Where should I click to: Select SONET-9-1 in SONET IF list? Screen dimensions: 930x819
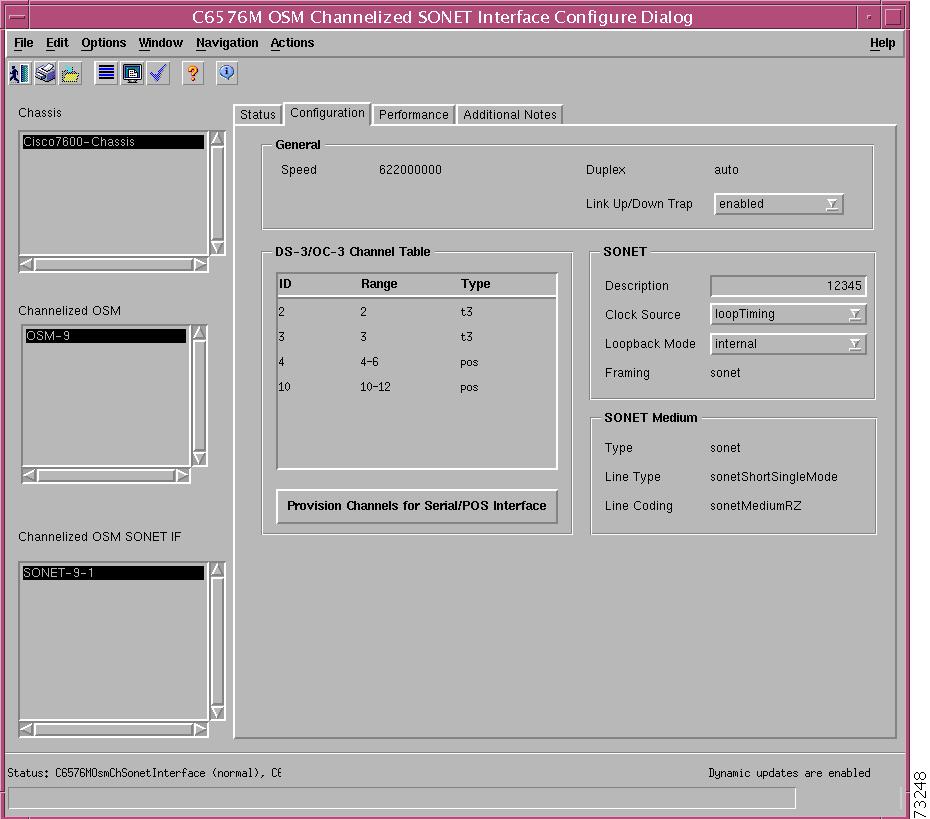tap(113, 573)
